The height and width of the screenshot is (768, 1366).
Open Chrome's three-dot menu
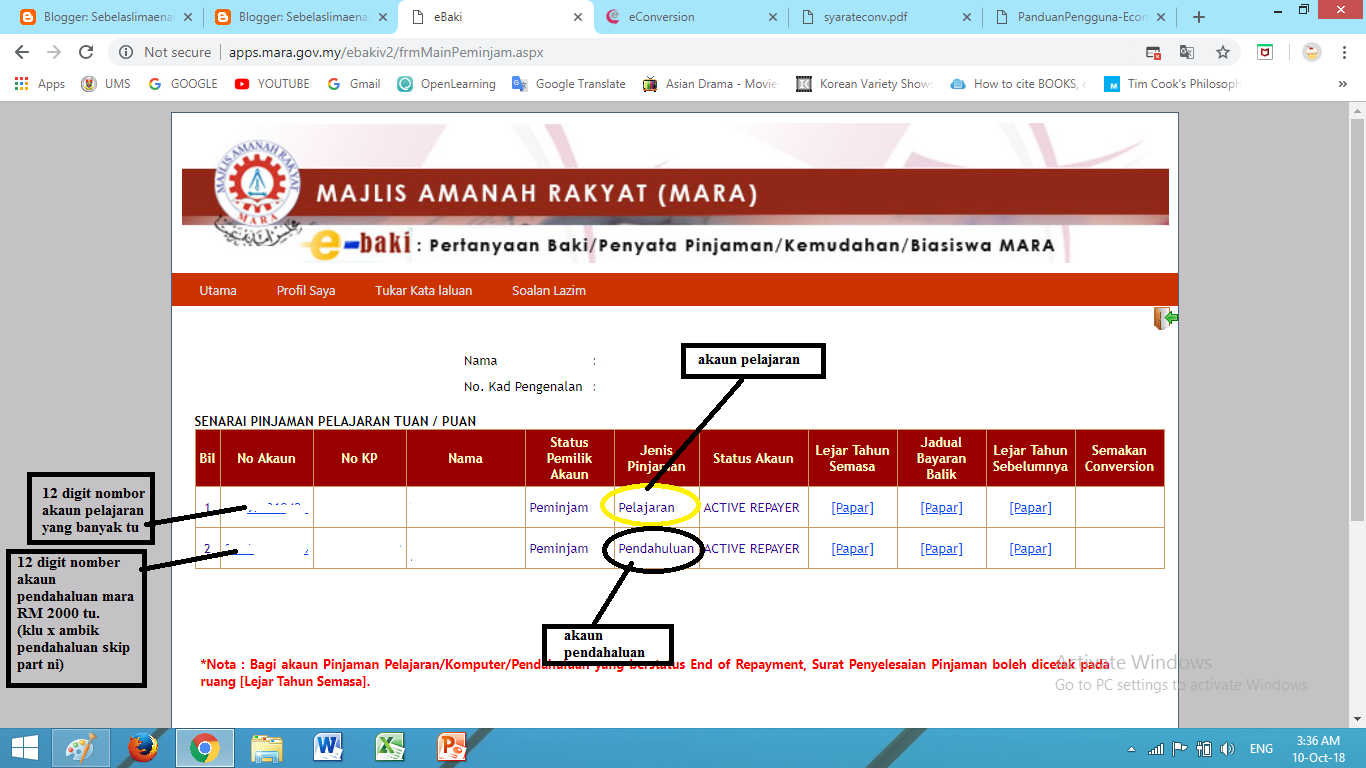1345,52
